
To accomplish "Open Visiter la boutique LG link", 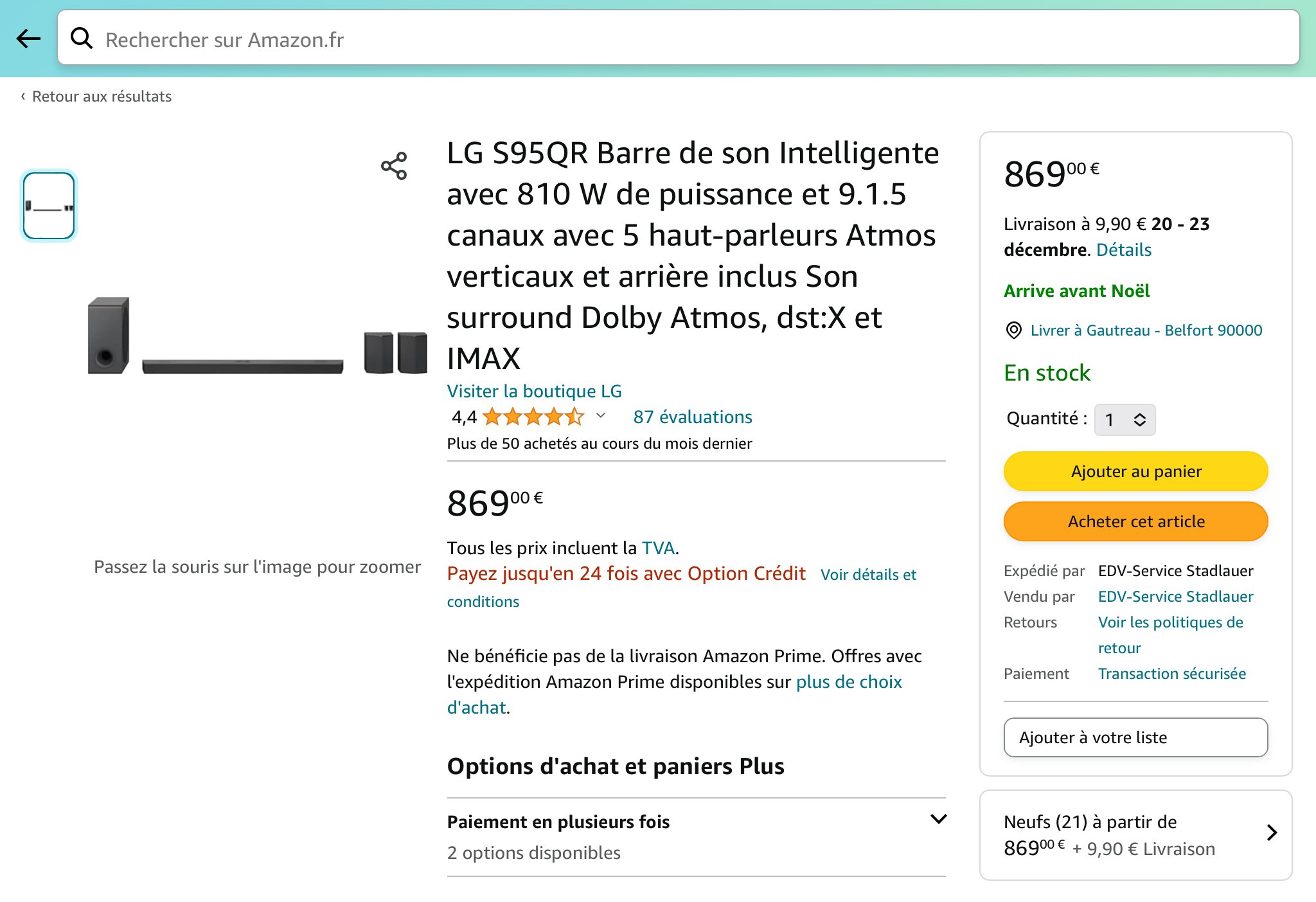I will click(x=534, y=391).
